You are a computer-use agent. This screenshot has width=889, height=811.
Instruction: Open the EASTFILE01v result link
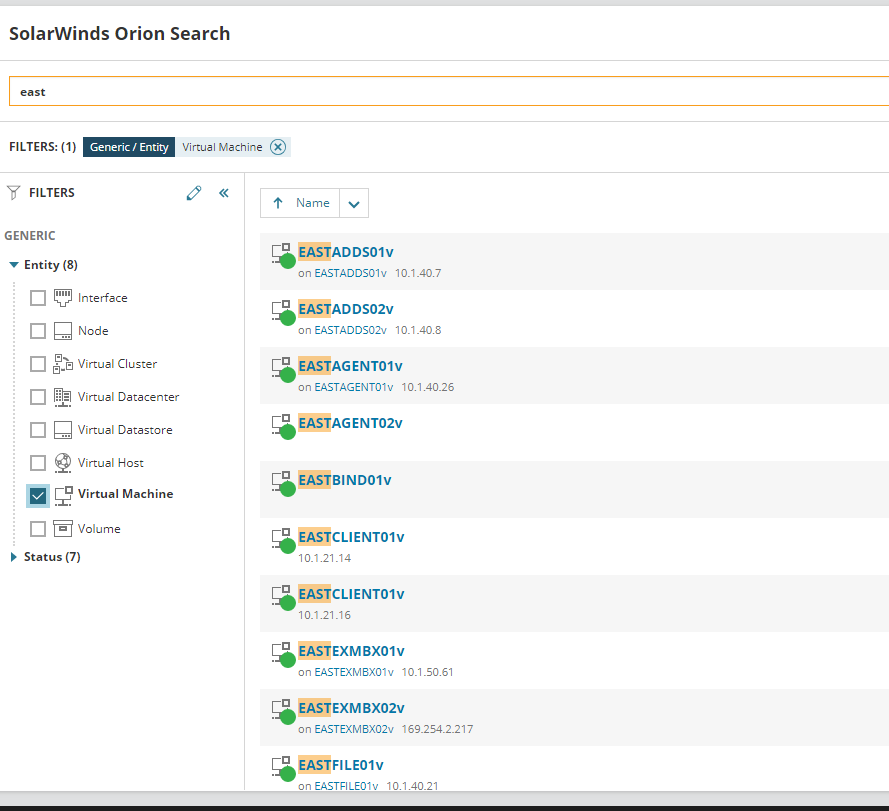(341, 765)
